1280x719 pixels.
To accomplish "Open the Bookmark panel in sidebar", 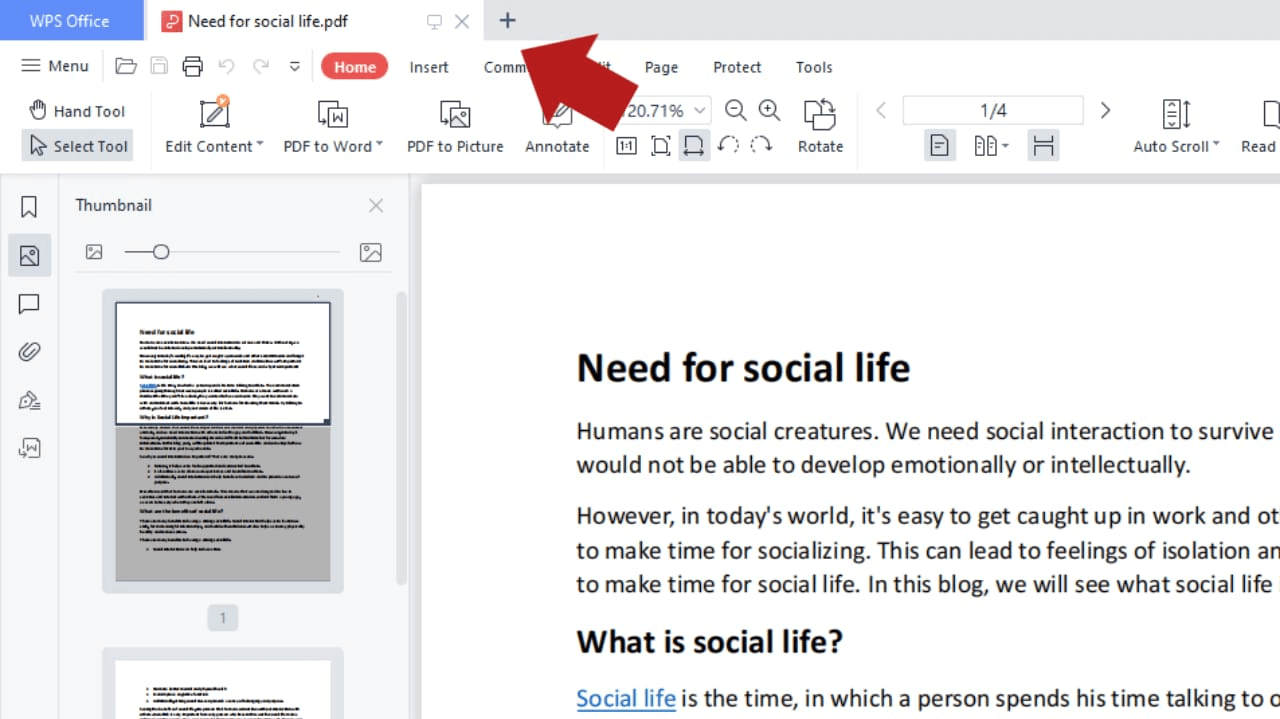I will coord(28,205).
